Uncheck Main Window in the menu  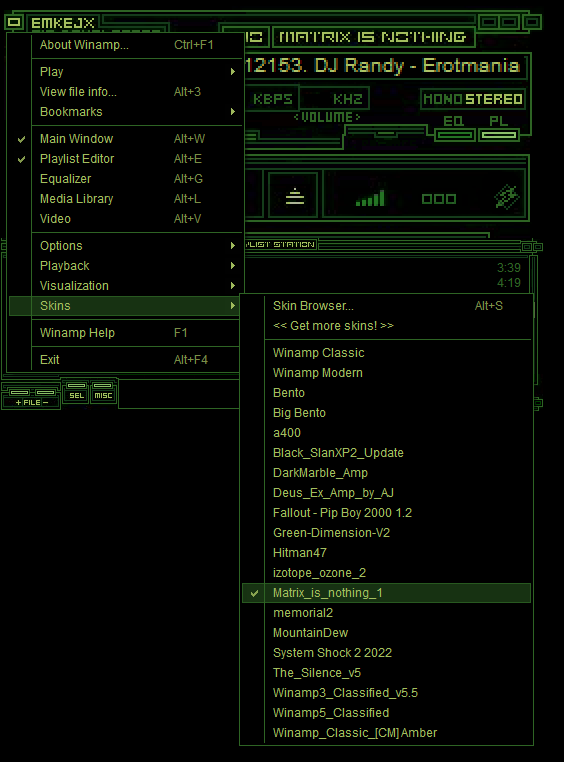pyautogui.click(x=124, y=139)
